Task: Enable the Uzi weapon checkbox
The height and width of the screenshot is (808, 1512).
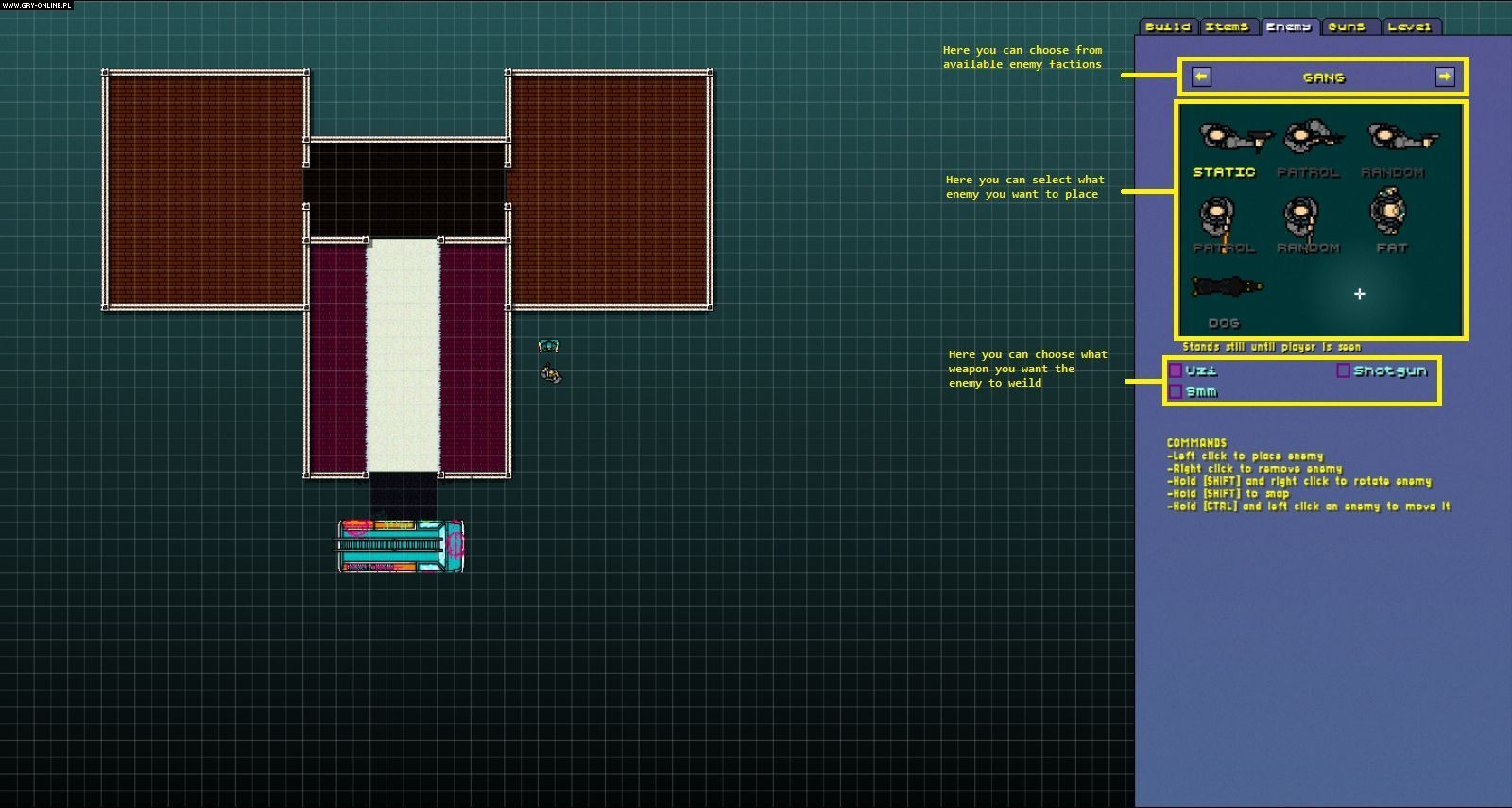Action: tap(1177, 370)
